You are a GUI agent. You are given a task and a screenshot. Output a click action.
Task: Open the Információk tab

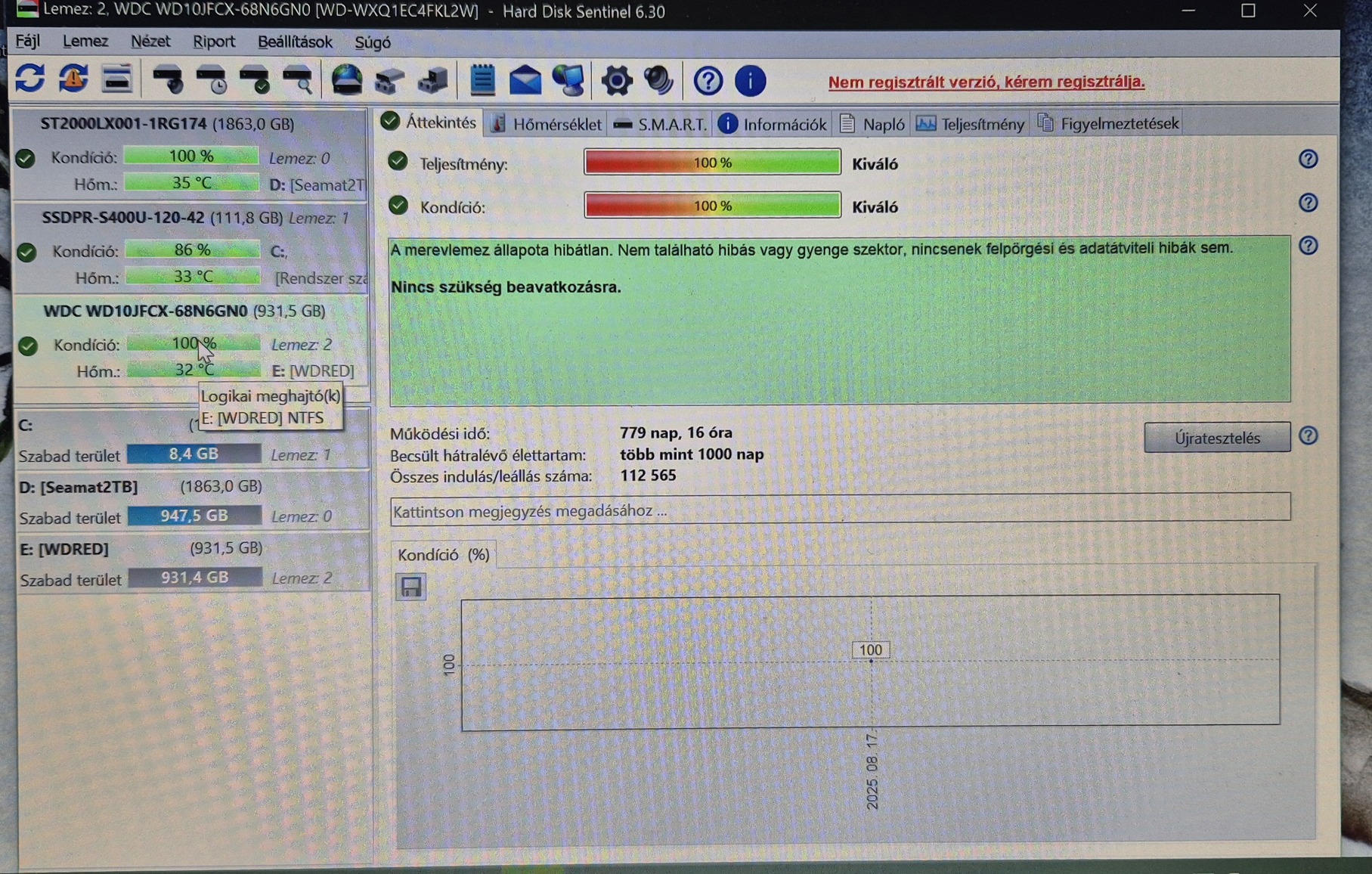coord(773,124)
